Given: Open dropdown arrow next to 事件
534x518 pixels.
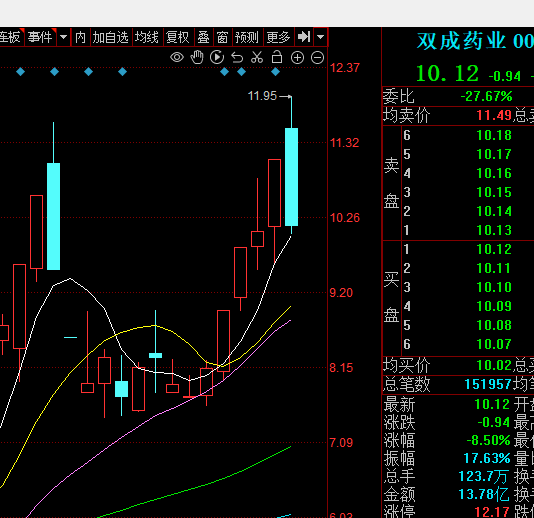Looking at the screenshot, I should (64, 37).
